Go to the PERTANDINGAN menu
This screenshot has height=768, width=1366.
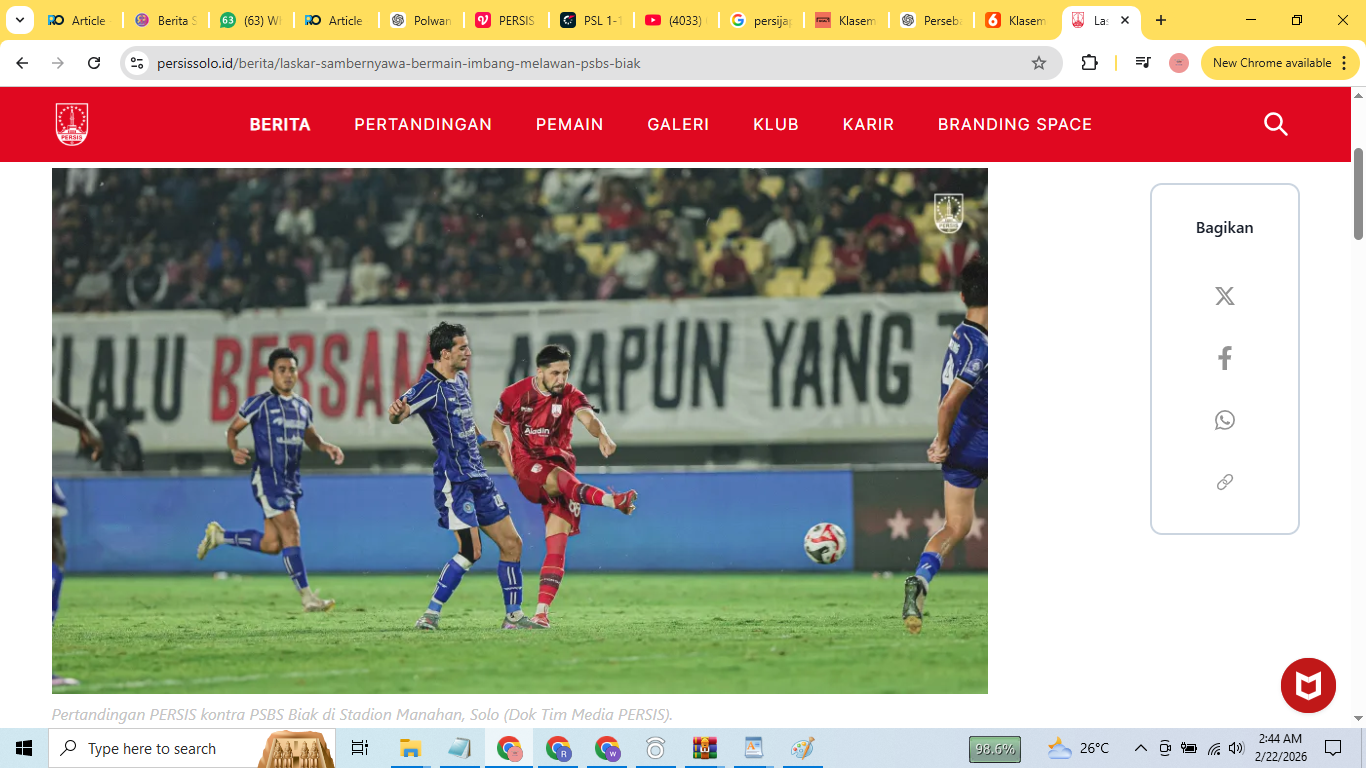423,125
